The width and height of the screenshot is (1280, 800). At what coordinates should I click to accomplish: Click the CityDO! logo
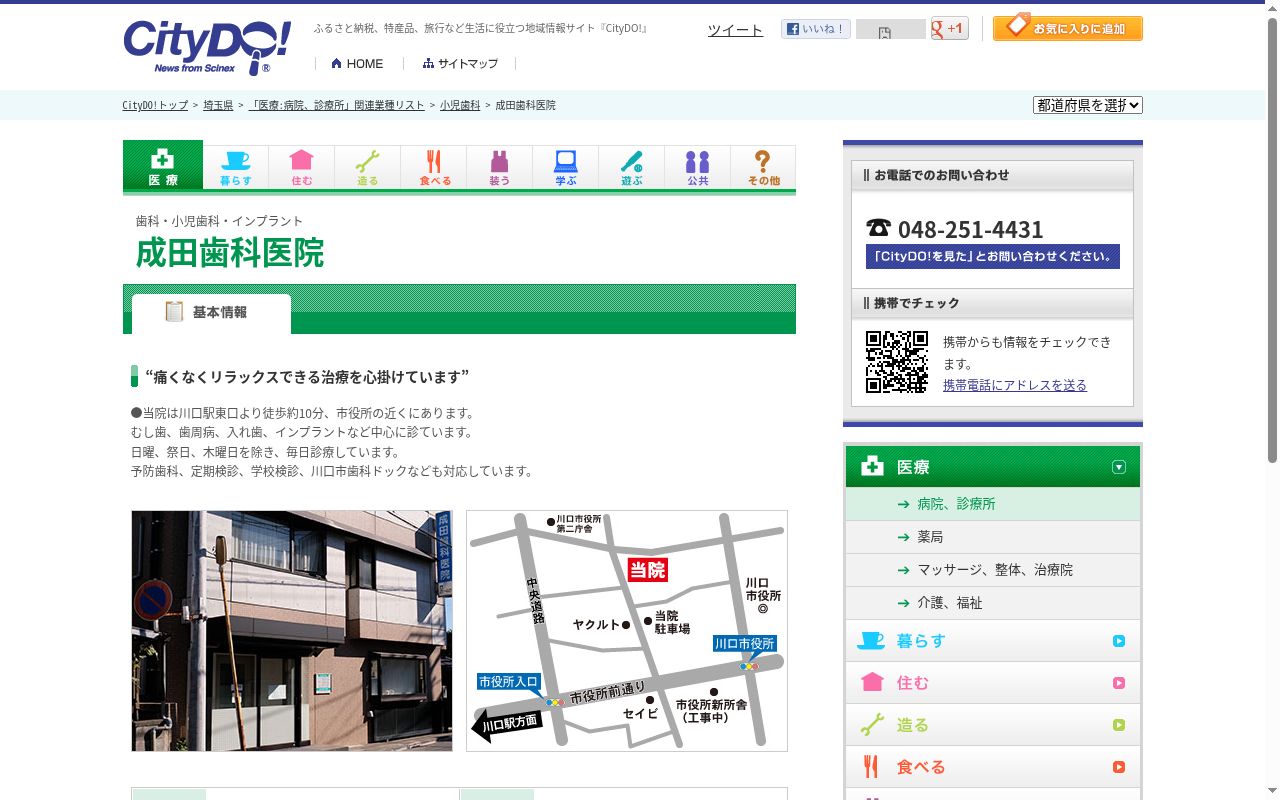tap(207, 47)
